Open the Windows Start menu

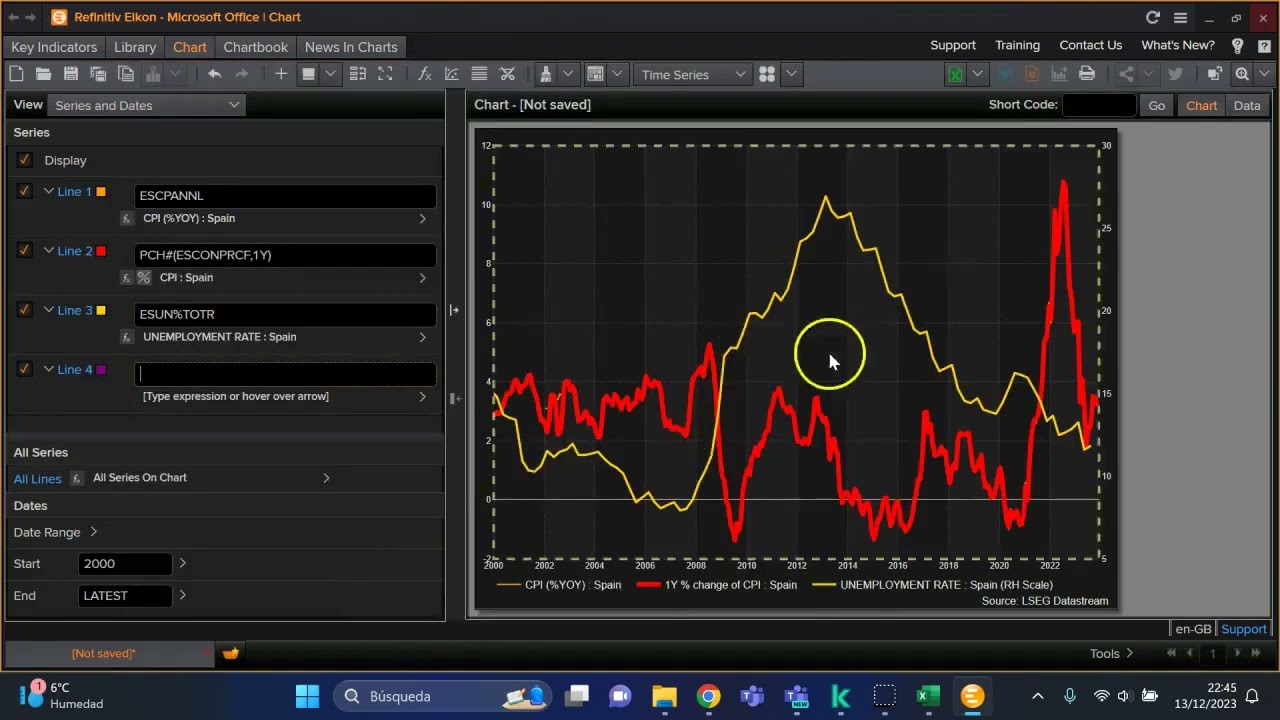tap(307, 696)
